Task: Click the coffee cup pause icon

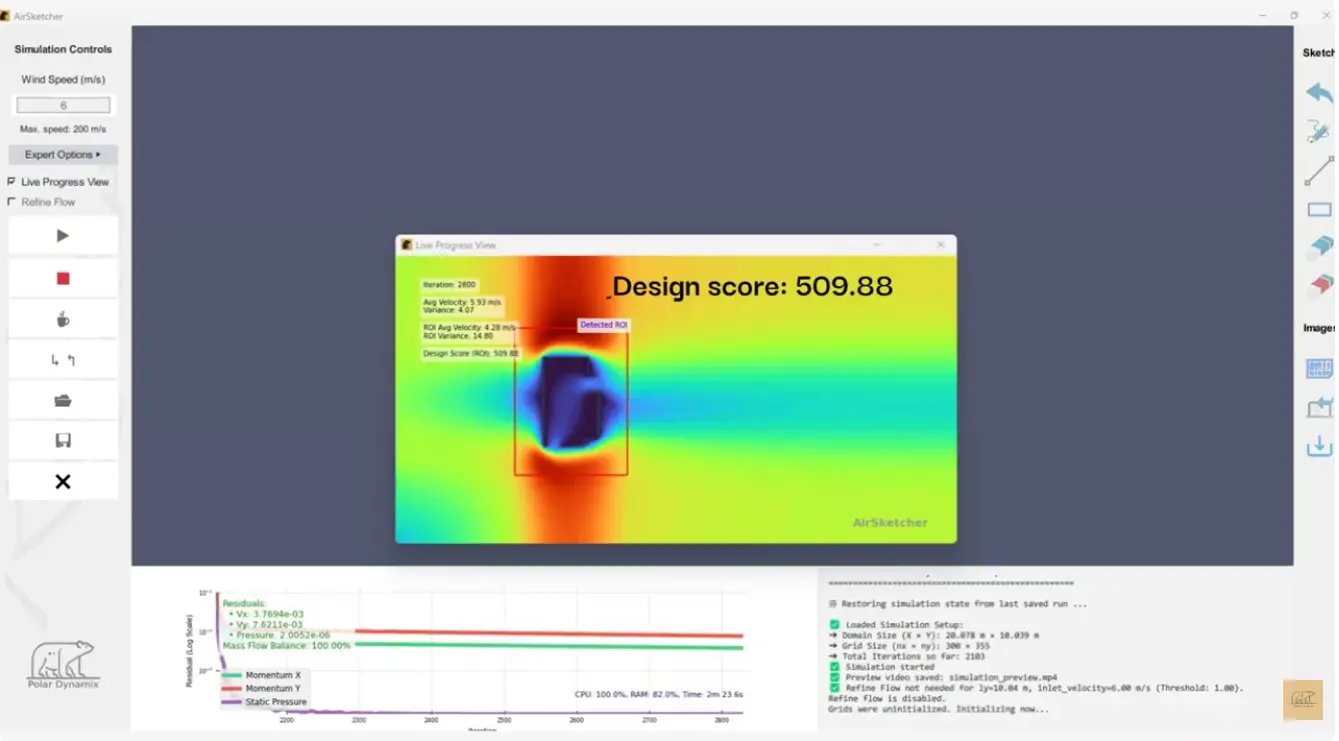Action: click(63, 317)
